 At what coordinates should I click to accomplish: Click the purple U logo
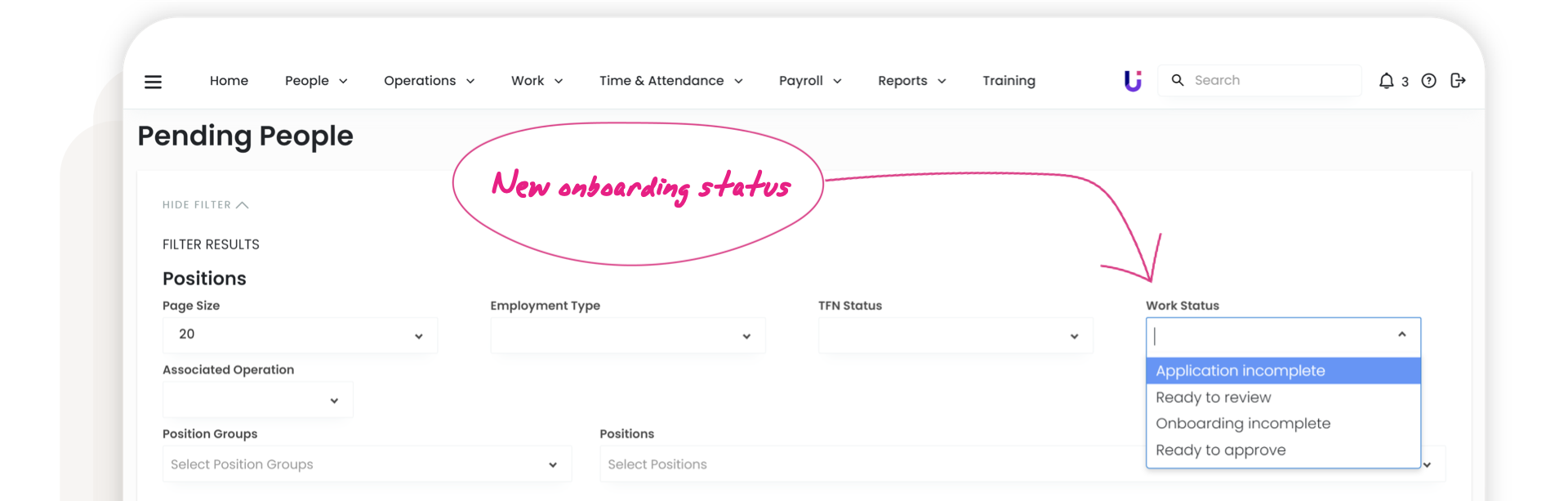[x=1133, y=80]
